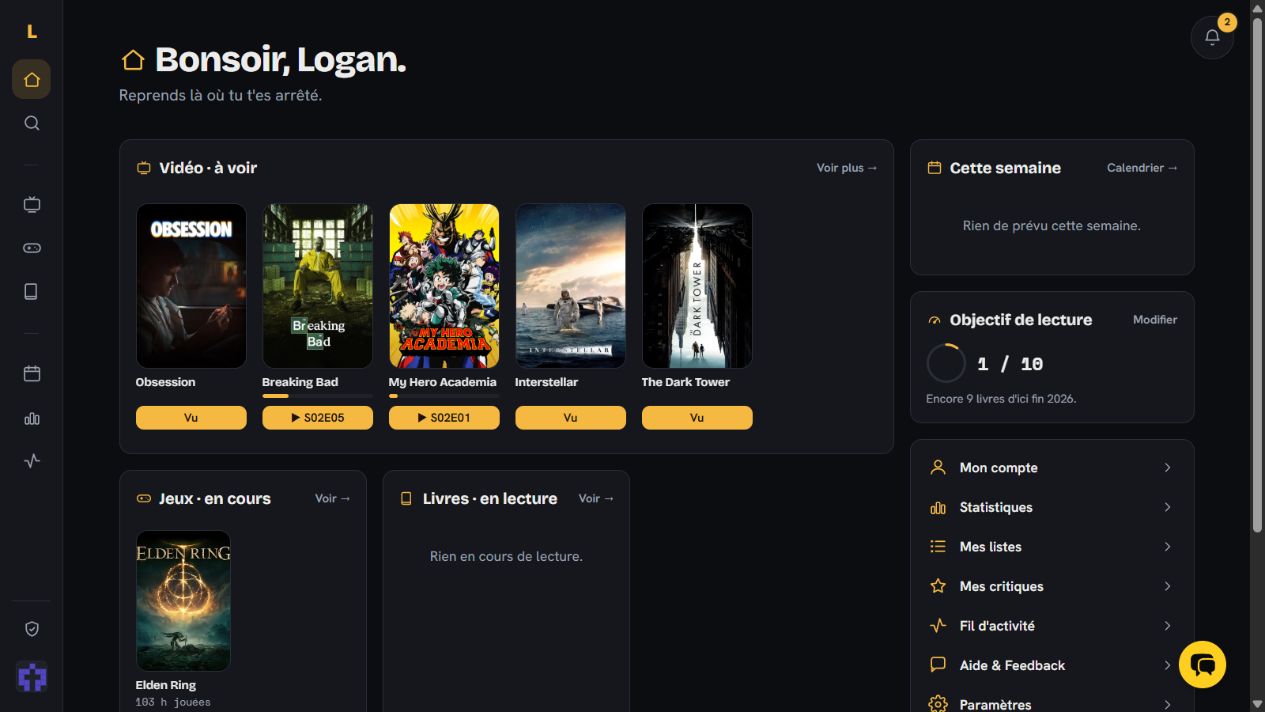Mark Interstellar as Vu
1265x712 pixels.
point(570,418)
